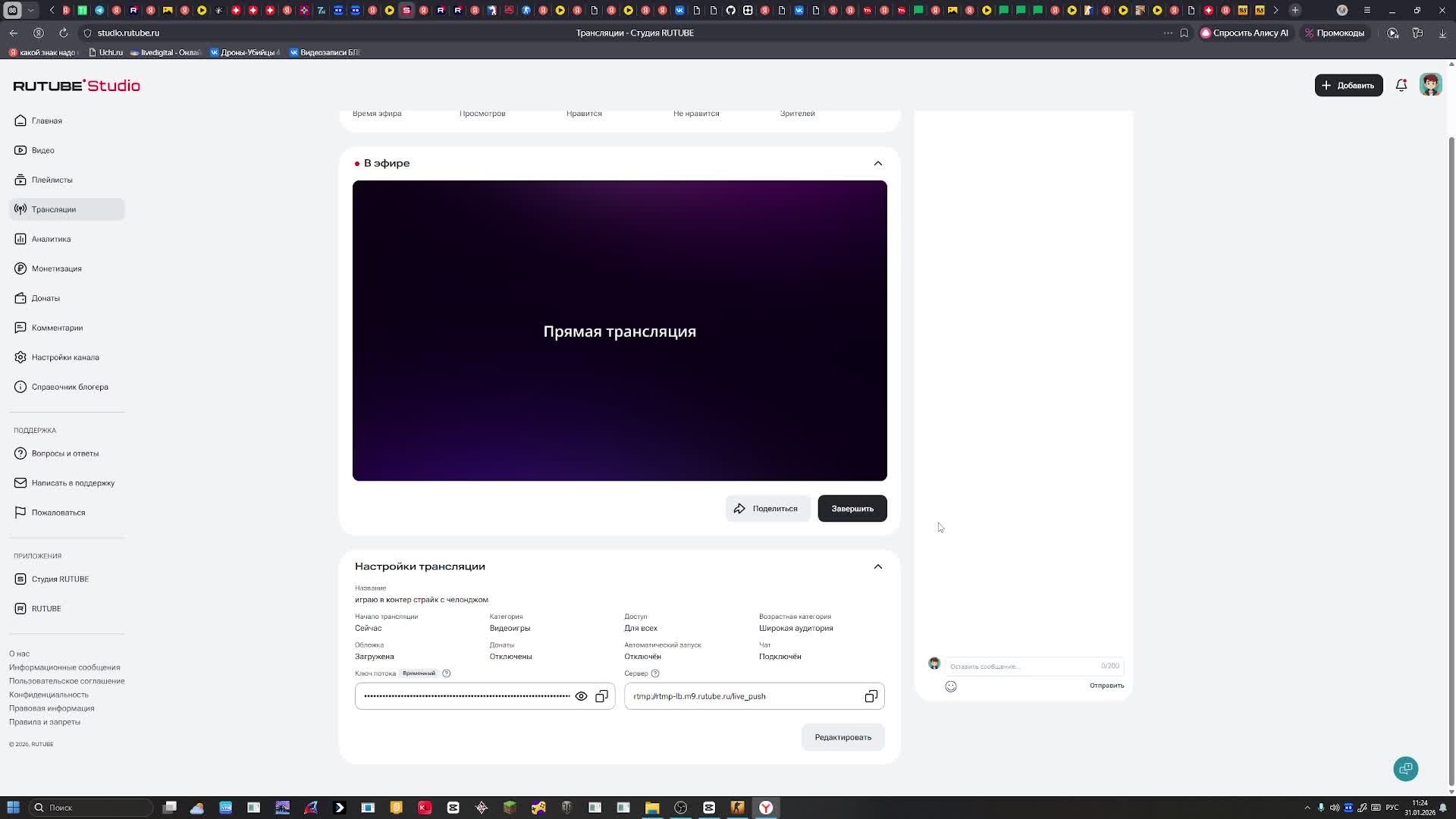This screenshot has height=819, width=1456.
Task: Collapse the В эфире section
Action: (x=877, y=163)
